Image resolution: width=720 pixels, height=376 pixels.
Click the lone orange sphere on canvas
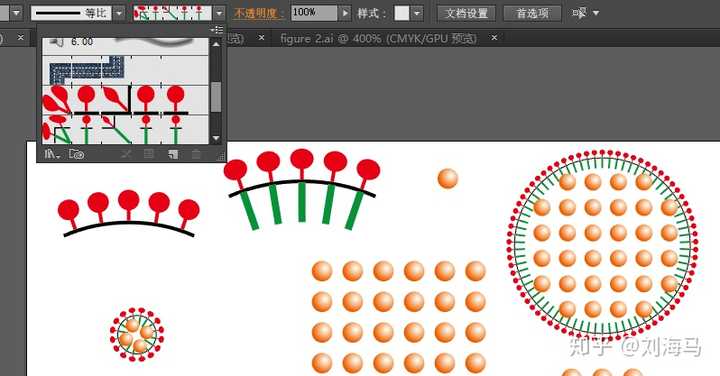(x=448, y=179)
